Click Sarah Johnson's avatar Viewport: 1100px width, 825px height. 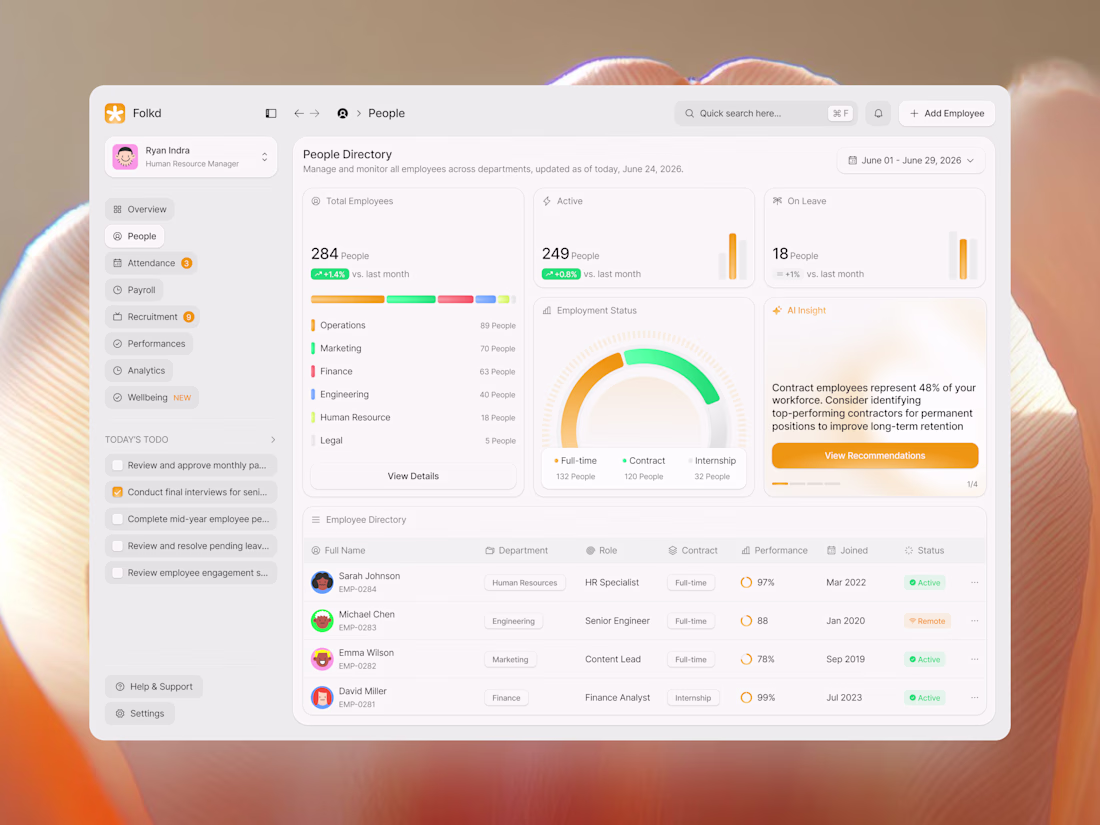tap(322, 582)
